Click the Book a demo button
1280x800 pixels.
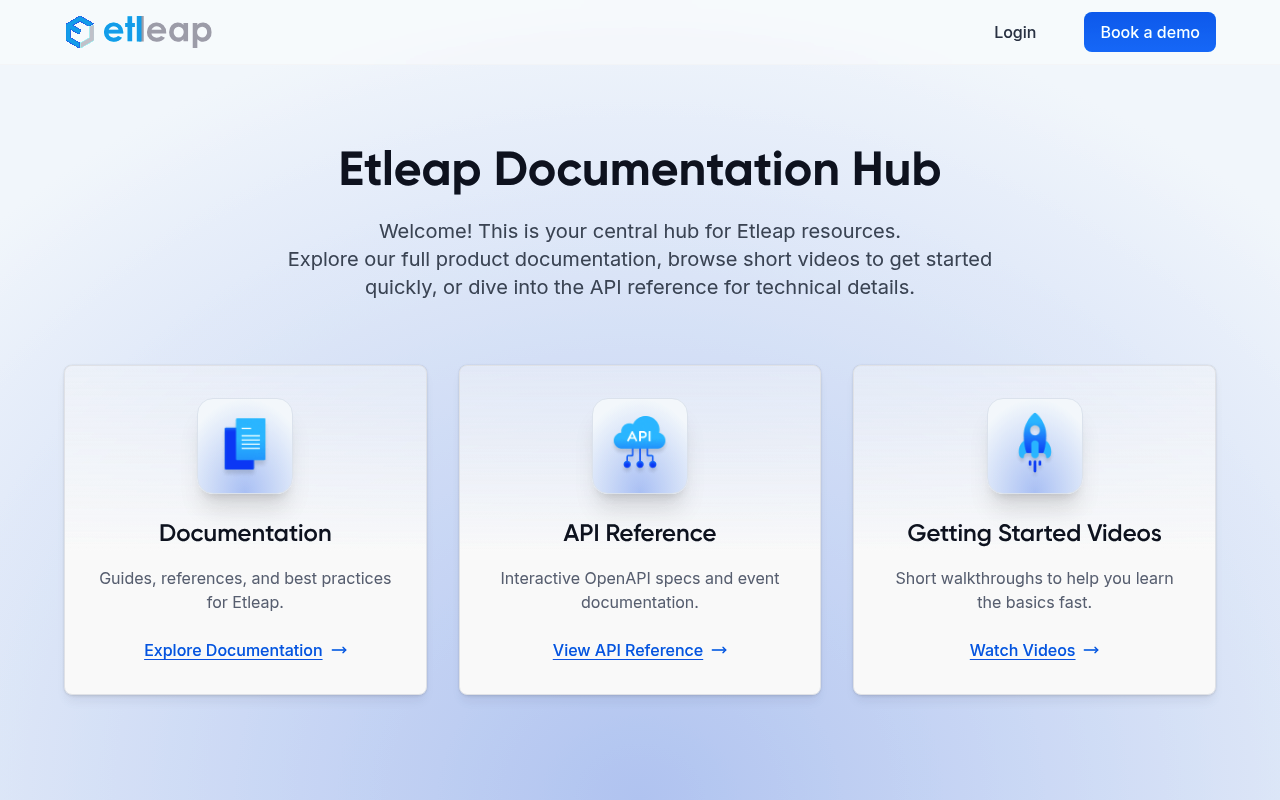click(1150, 32)
